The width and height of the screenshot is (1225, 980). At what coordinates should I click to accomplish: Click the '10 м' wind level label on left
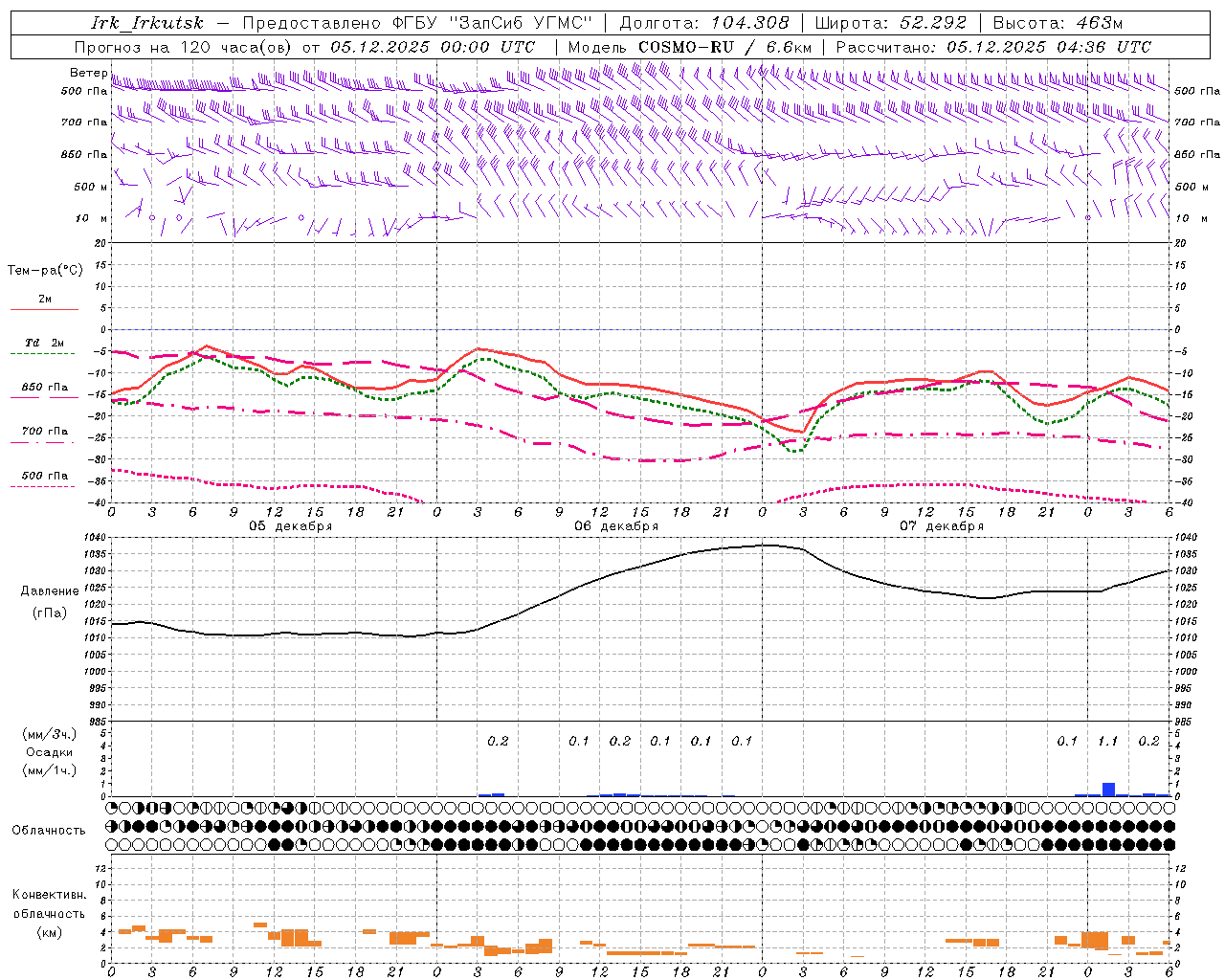tap(91, 218)
